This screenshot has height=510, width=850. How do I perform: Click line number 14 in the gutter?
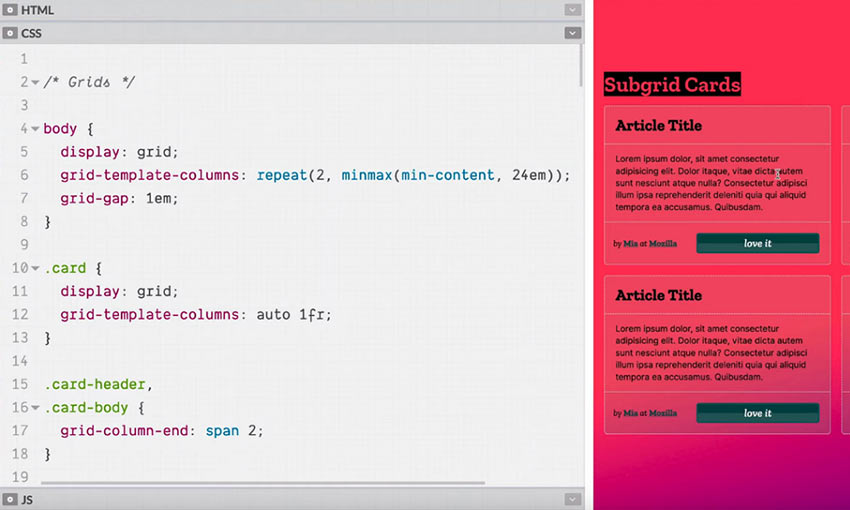(20, 361)
